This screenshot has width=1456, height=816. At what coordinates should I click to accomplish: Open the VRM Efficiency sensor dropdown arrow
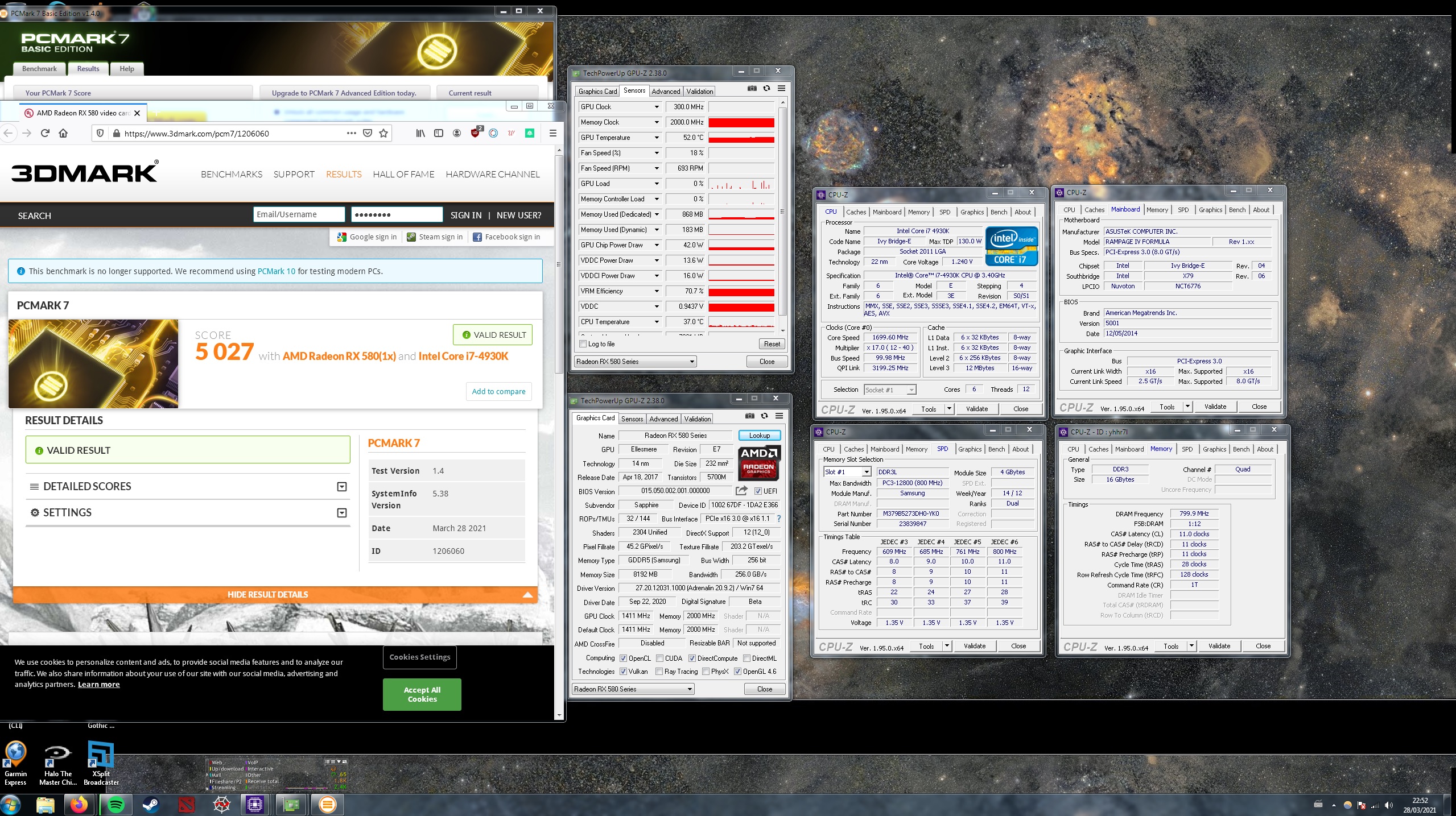point(656,291)
